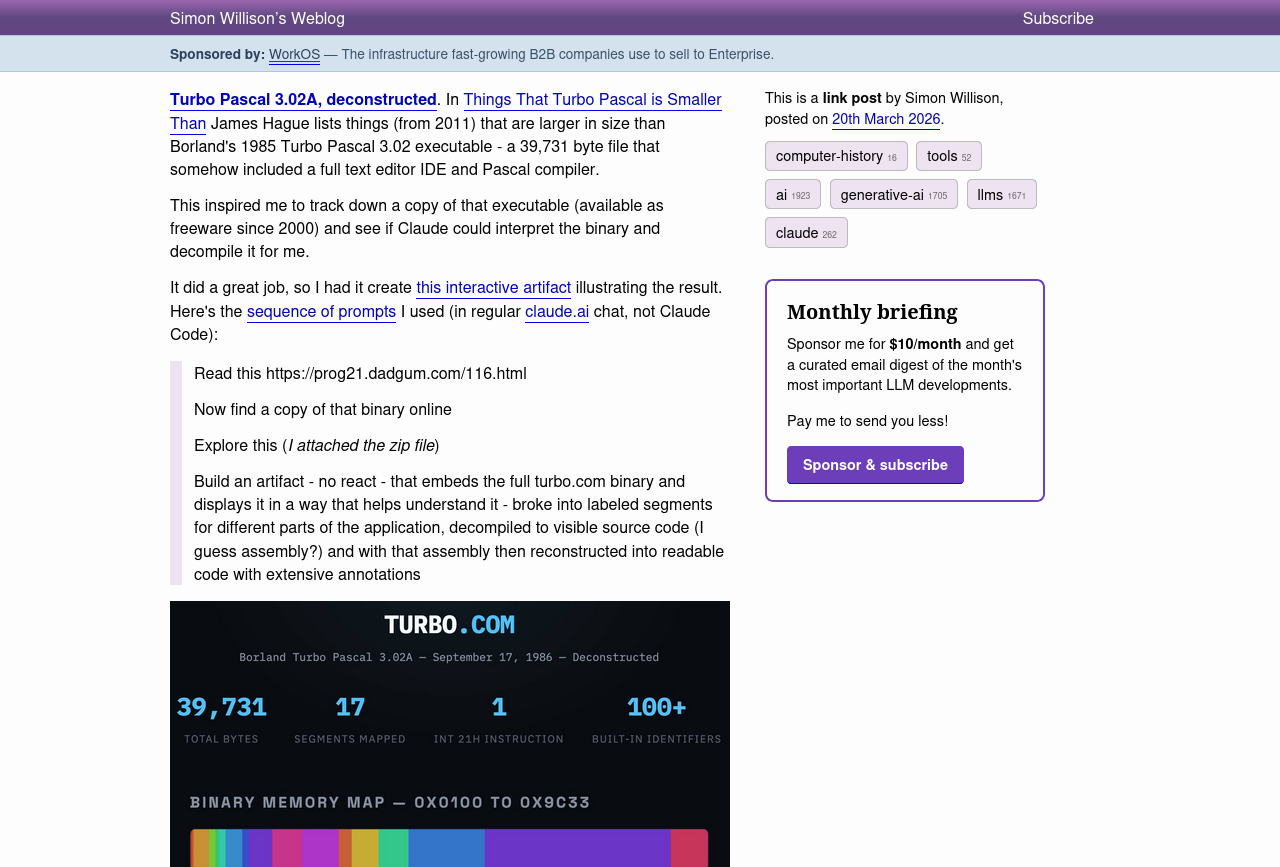Open the claude.ai link
Screen dimensions: 1280x867
click(556, 311)
